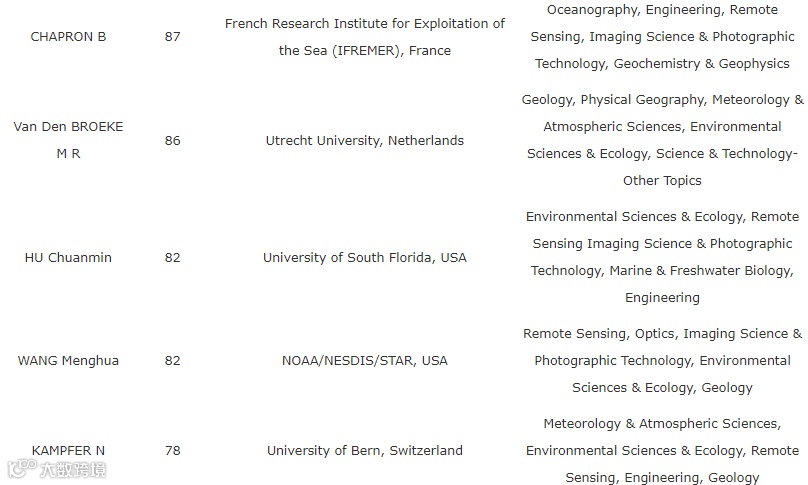Click French Research Institute IFREMER affiliation
808x485 pixels.
click(x=365, y=37)
